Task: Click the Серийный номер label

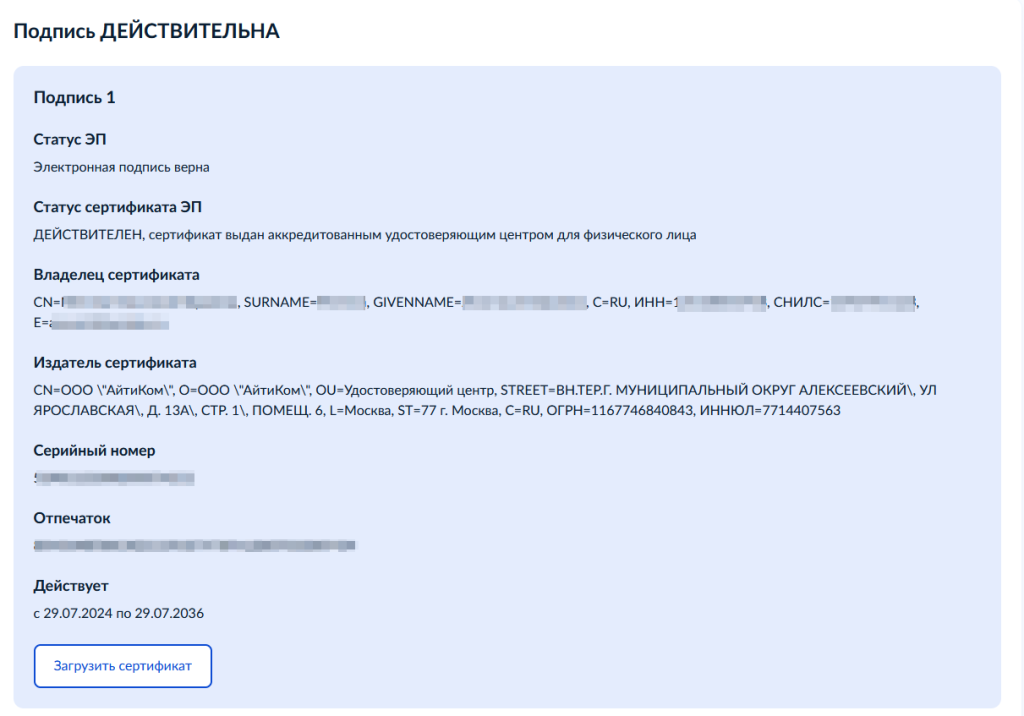Action: point(94,451)
